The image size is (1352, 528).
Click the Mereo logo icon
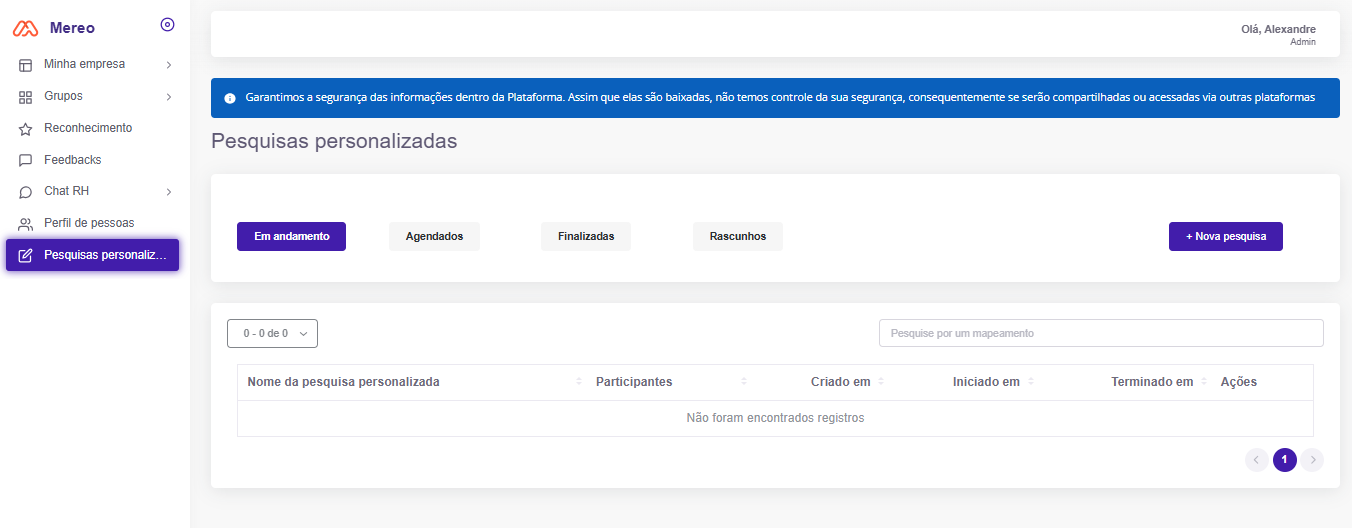click(x=25, y=28)
